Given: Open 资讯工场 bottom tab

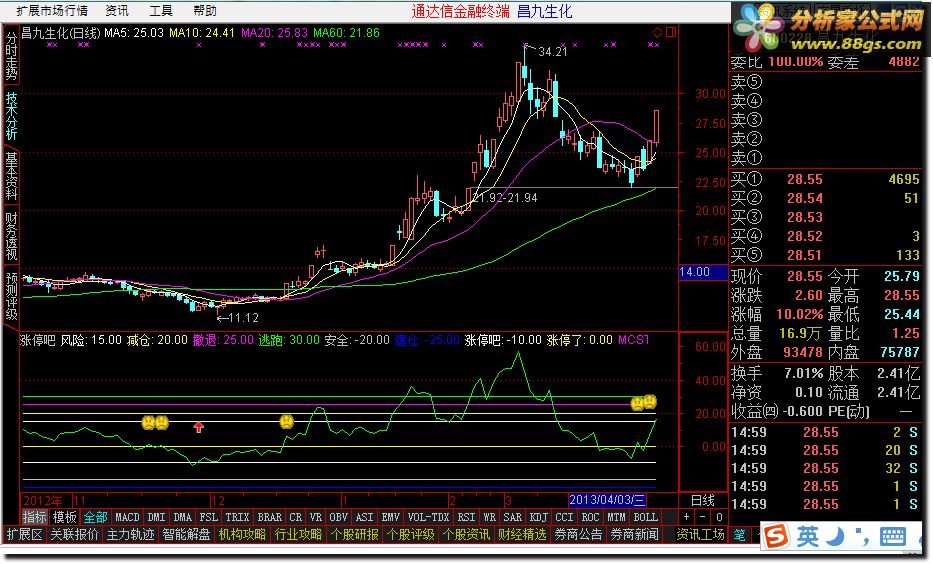Looking at the screenshot, I should coord(700,534).
